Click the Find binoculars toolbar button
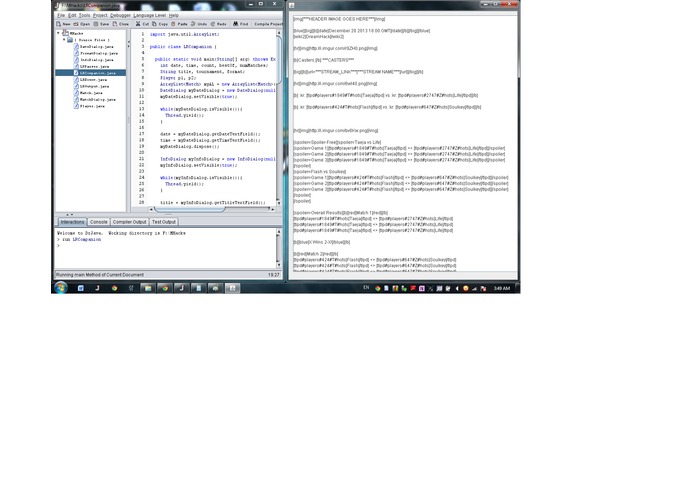The width and height of the screenshot is (695, 494). point(241,24)
